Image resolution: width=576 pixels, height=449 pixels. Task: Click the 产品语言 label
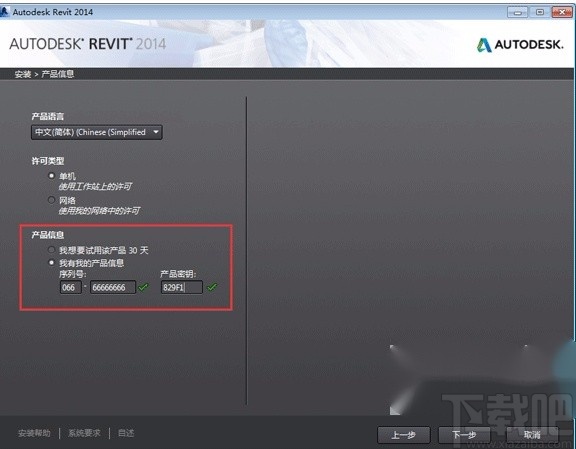(48, 116)
